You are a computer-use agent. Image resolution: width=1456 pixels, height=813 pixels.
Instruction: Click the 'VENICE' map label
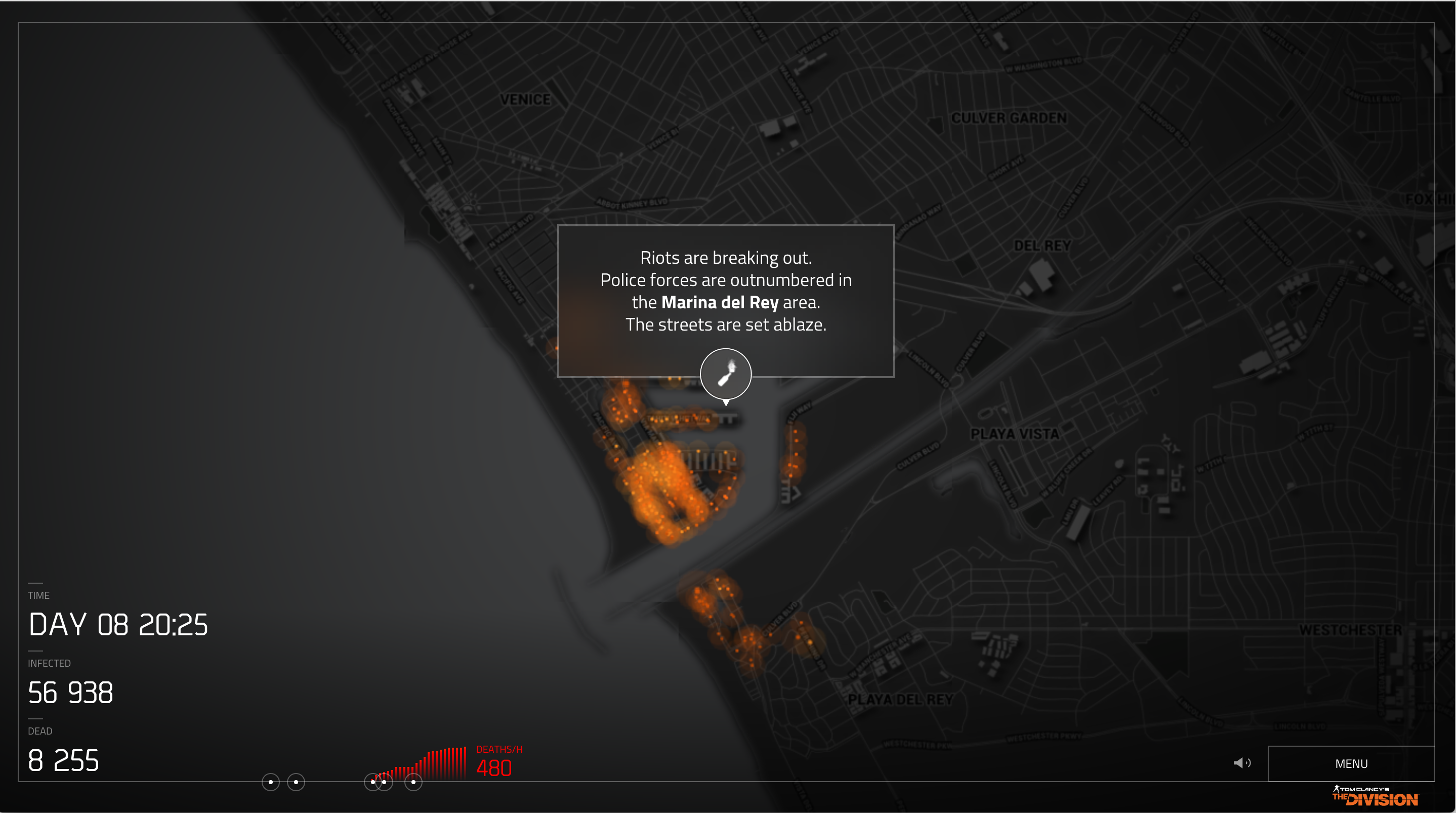pos(525,100)
